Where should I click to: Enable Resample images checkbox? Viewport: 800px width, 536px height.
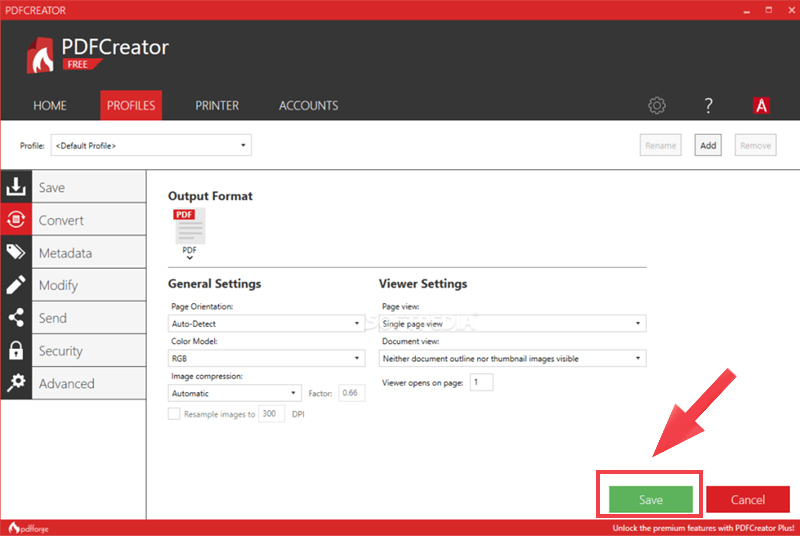tap(174, 414)
